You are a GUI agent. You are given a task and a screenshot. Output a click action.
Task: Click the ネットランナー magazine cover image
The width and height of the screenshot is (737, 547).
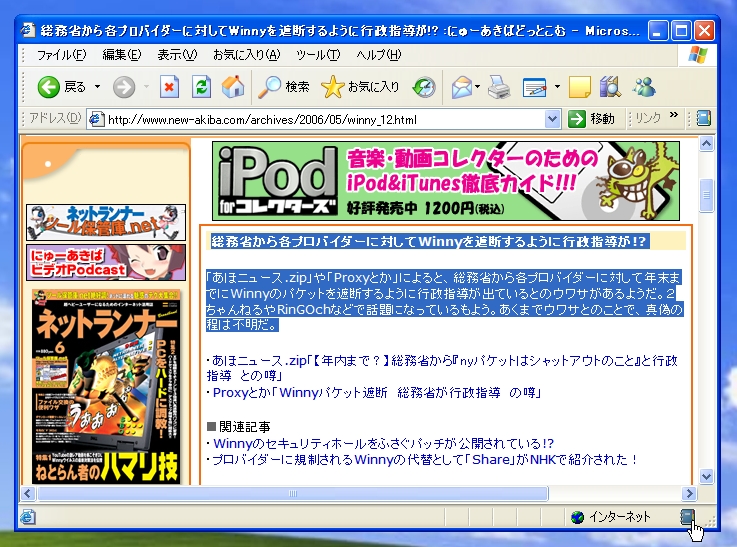pyautogui.click(x=106, y=387)
